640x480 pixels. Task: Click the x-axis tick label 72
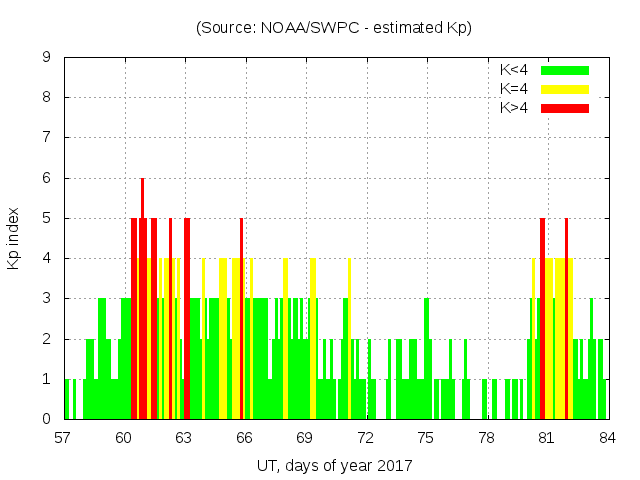click(365, 437)
